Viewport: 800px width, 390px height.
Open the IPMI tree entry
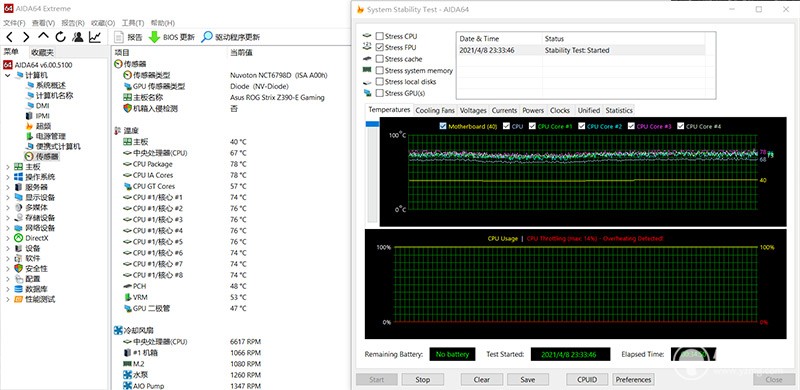pos(42,116)
